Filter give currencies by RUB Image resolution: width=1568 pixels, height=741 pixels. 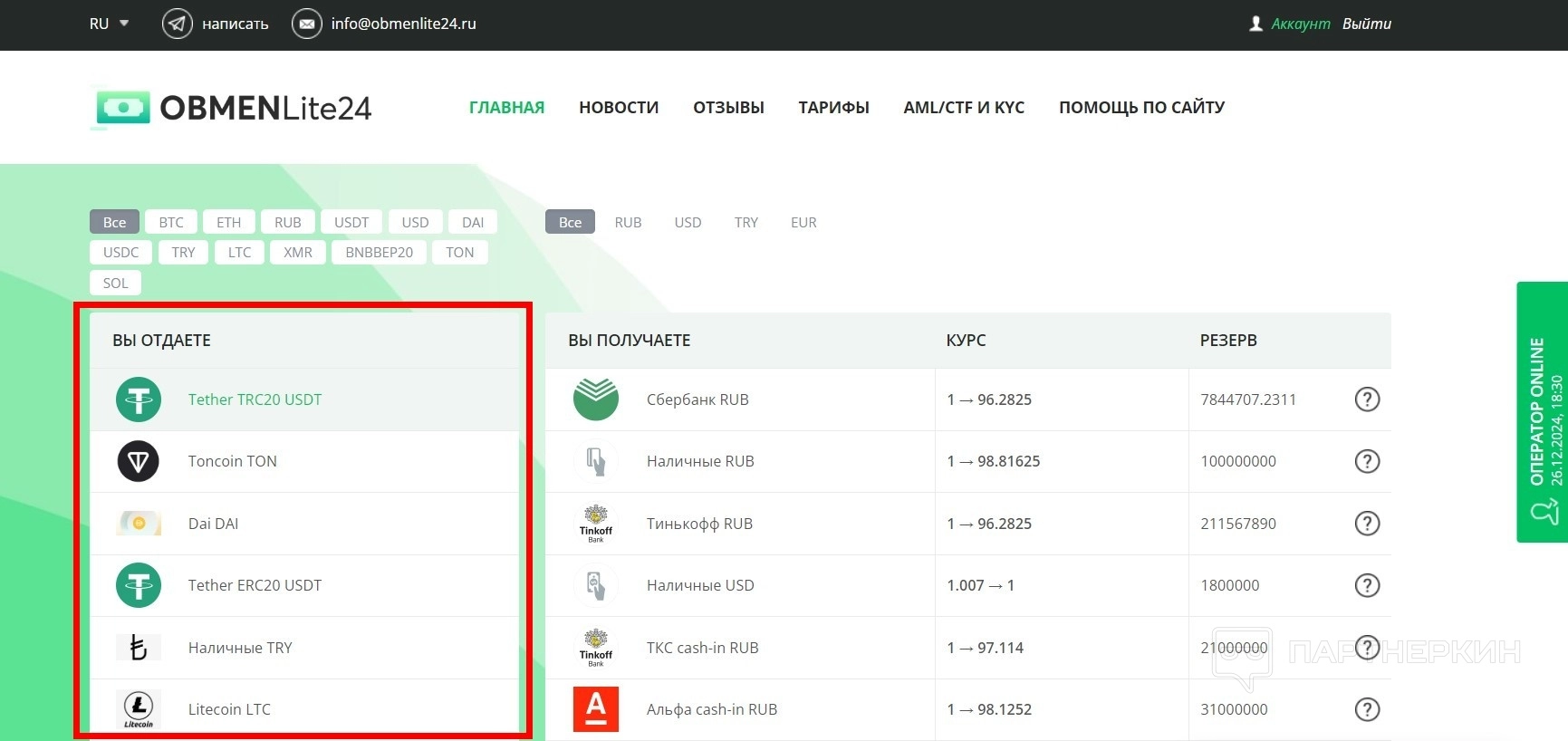coord(288,222)
